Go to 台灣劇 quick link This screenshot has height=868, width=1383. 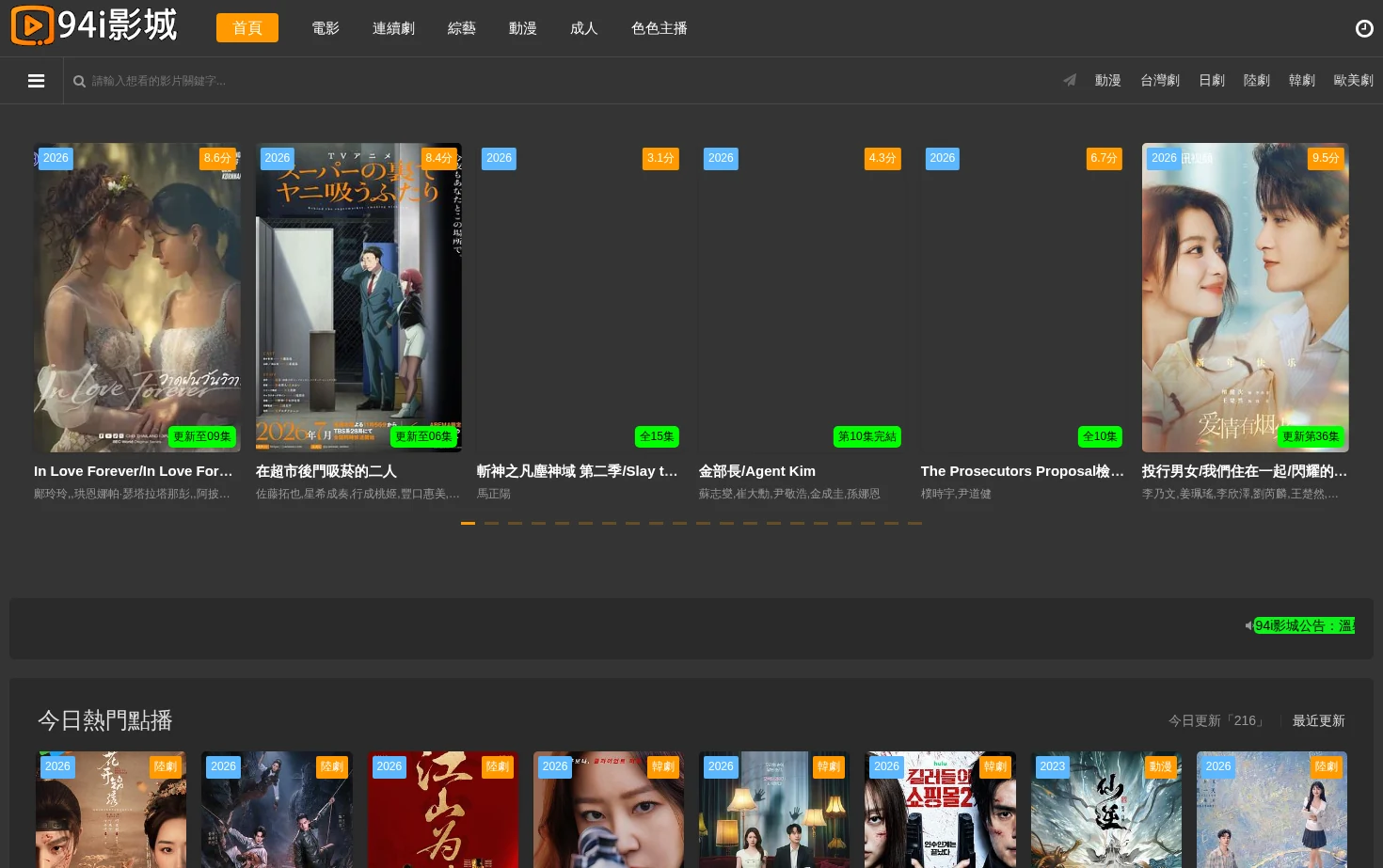point(1160,80)
